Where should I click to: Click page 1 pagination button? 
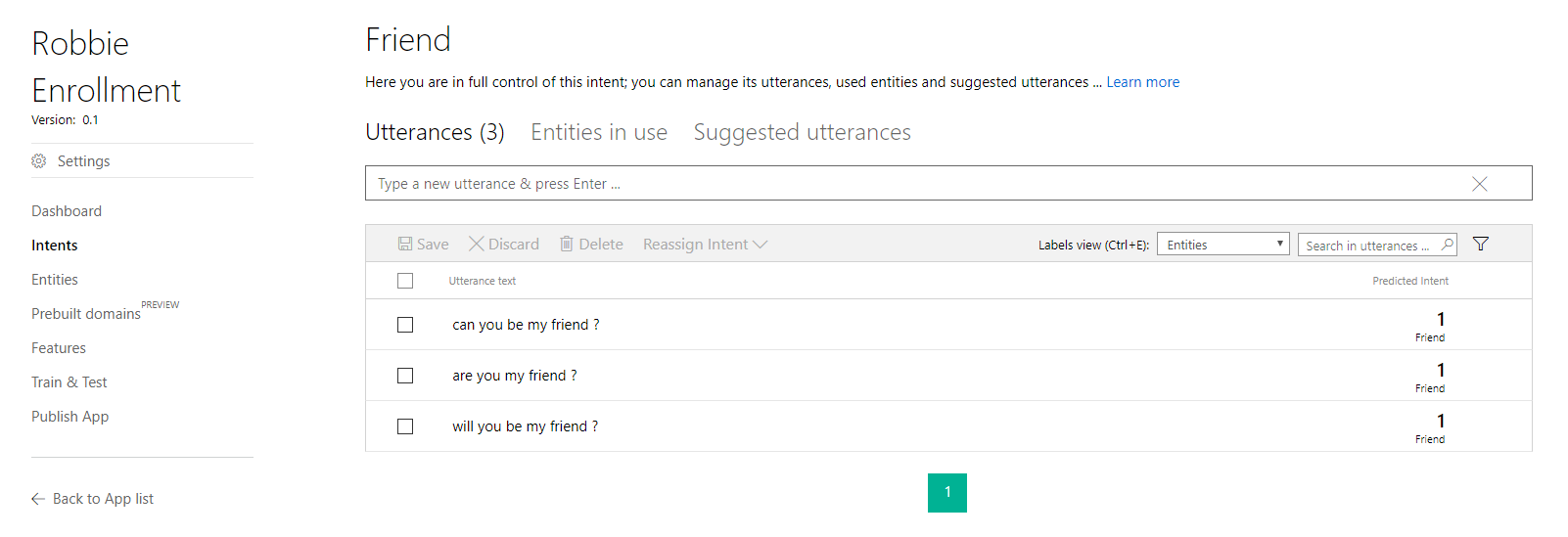947,493
